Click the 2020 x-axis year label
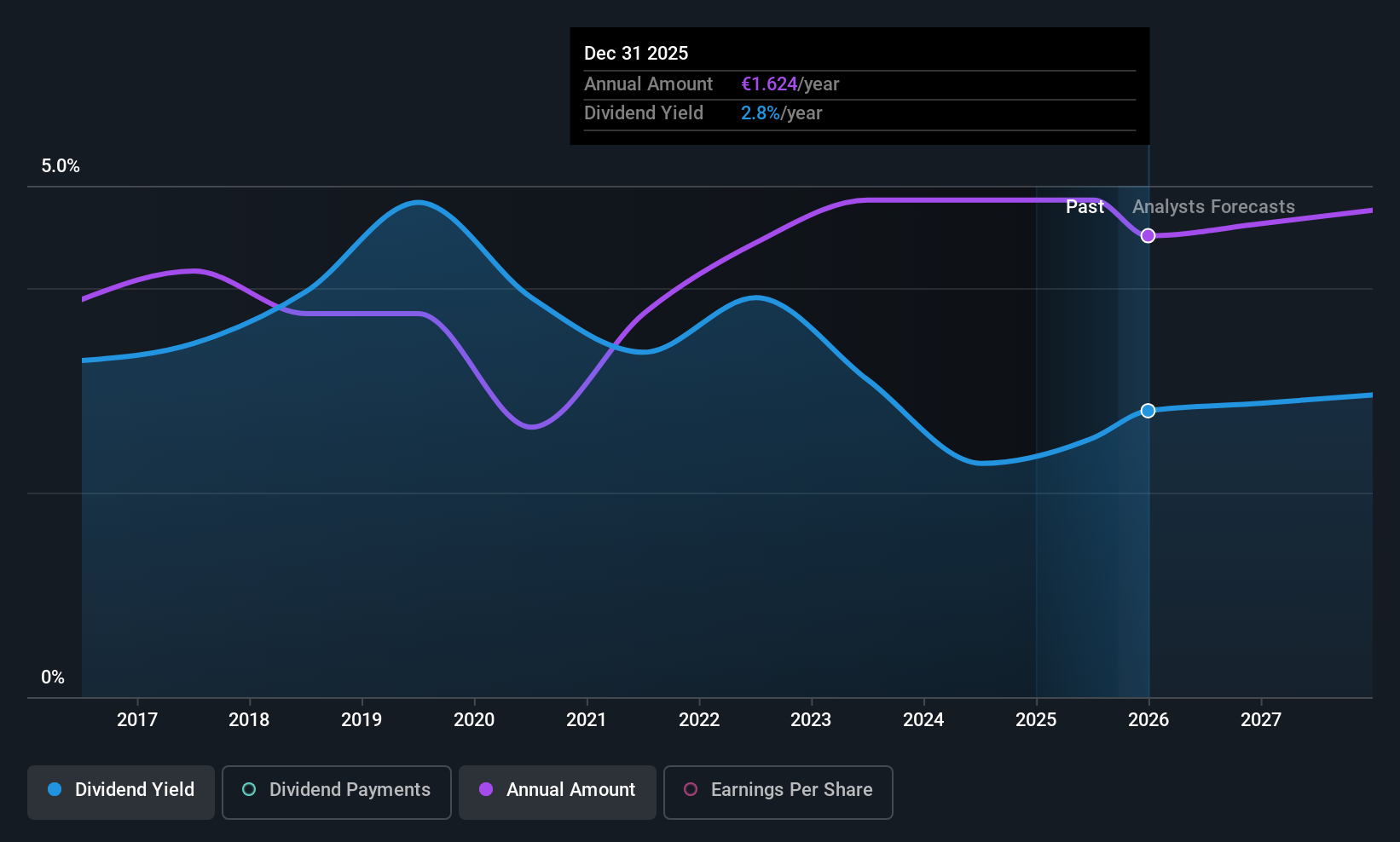 coord(474,720)
